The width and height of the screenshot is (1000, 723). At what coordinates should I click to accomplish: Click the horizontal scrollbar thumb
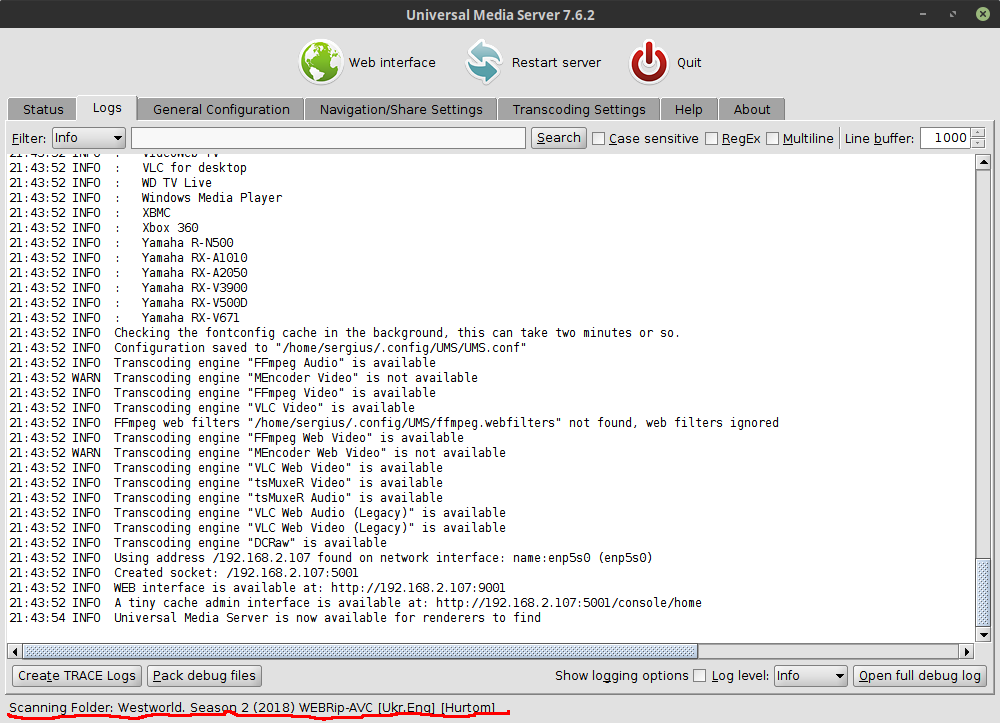click(x=360, y=651)
